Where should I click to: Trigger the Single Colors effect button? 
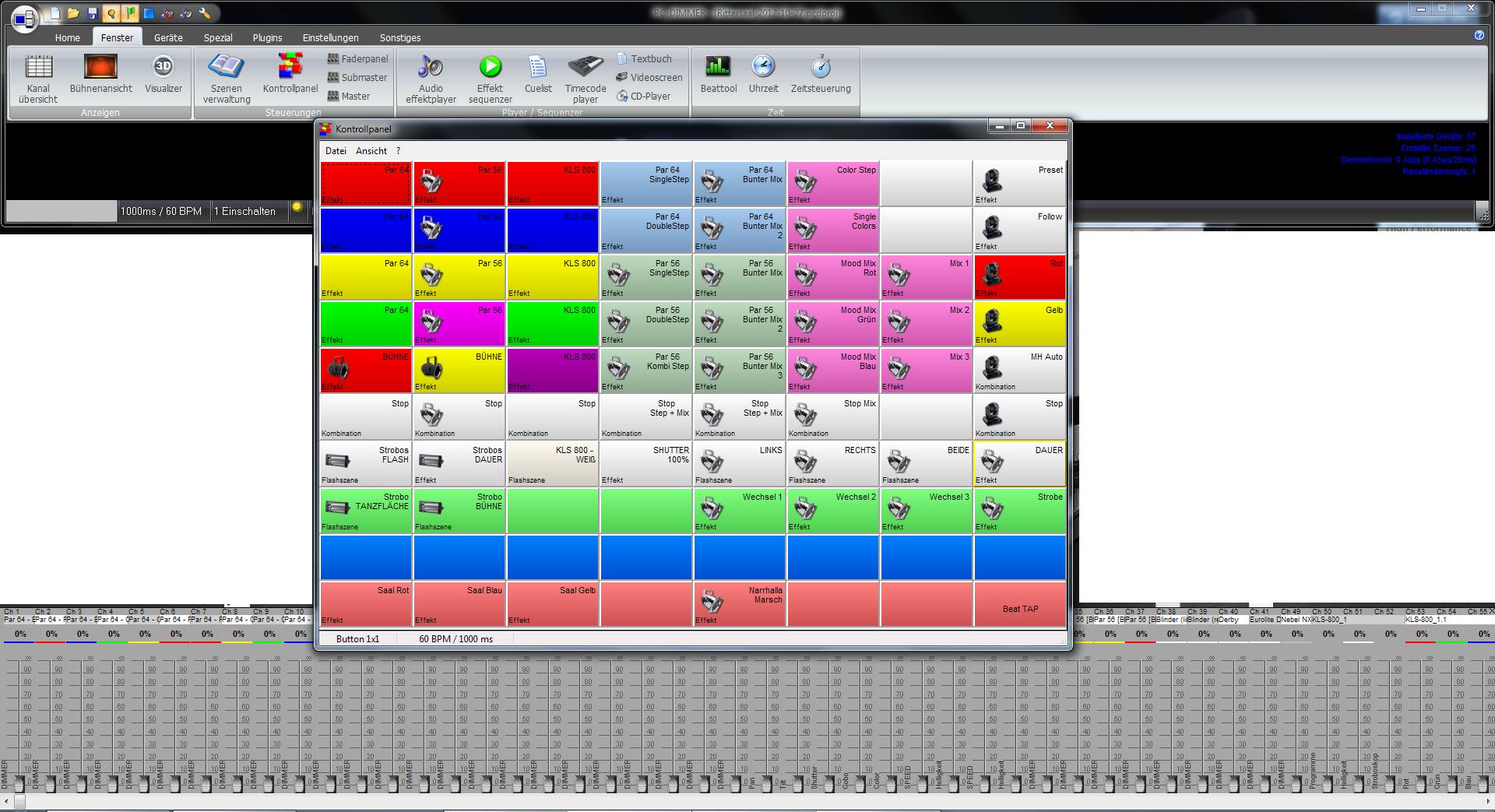832,230
